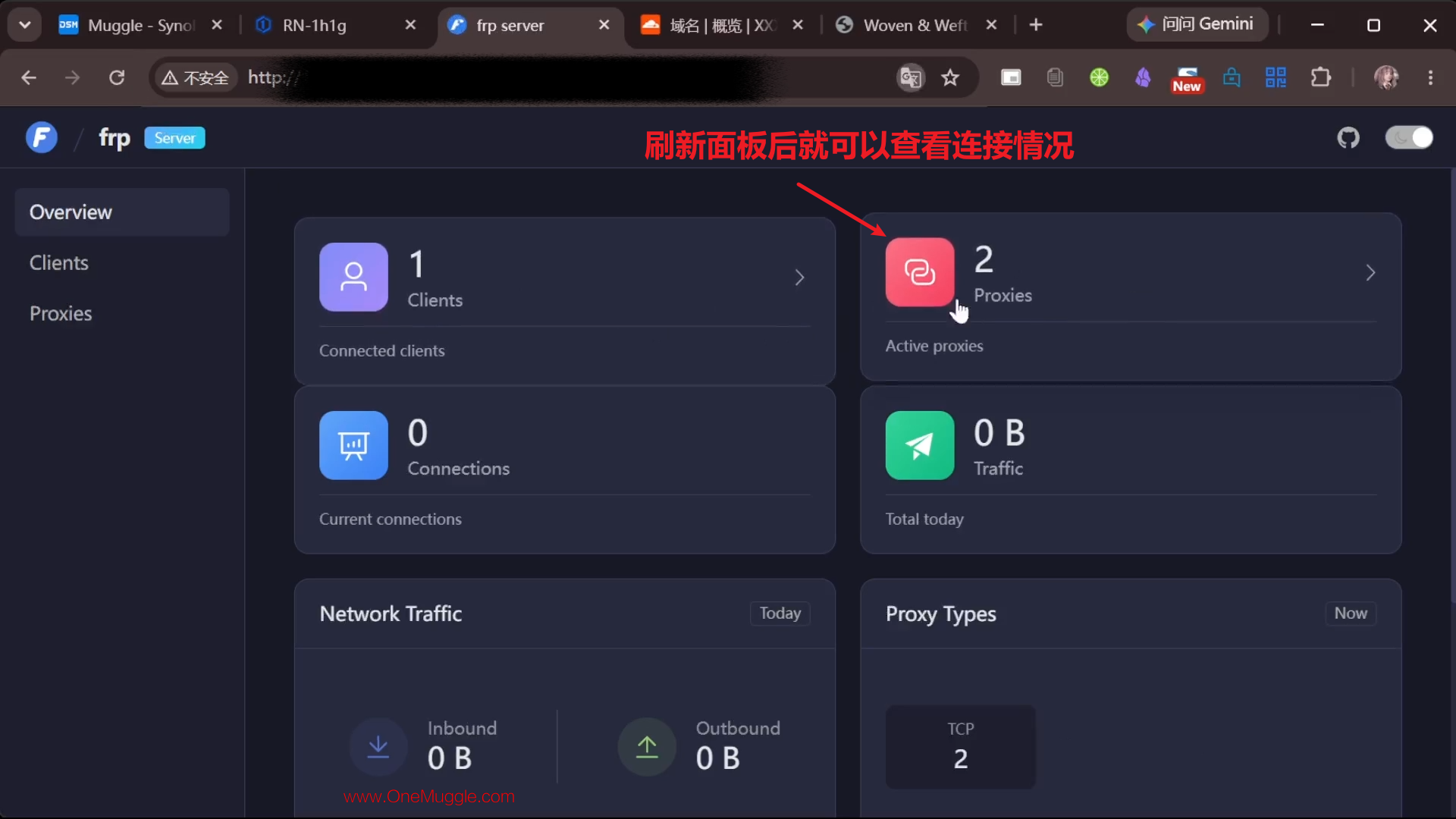This screenshot has width=1456, height=819.
Task: Click the blue Connections presentation icon
Action: click(353, 445)
